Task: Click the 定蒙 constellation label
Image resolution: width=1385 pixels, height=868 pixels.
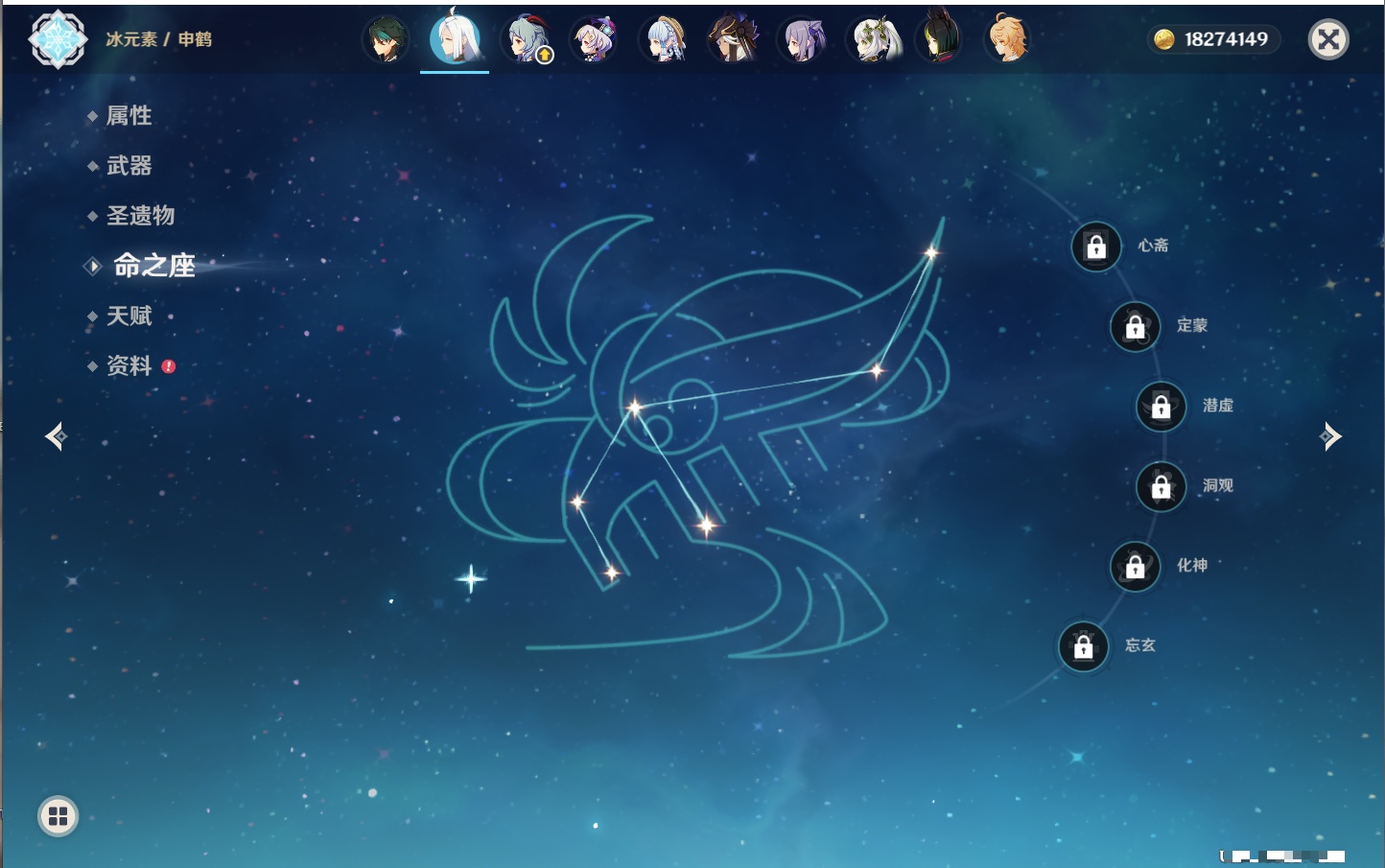Action: point(1192,325)
